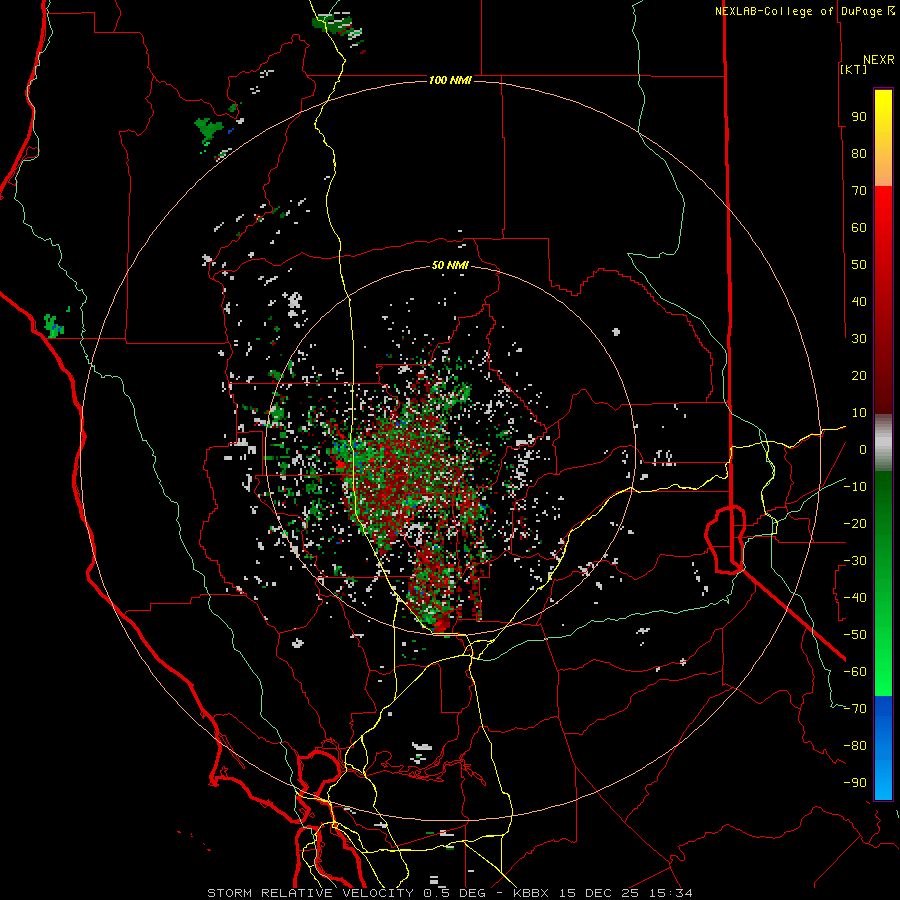
Task: Click the 50 NMI range ring label
Action: (x=450, y=265)
